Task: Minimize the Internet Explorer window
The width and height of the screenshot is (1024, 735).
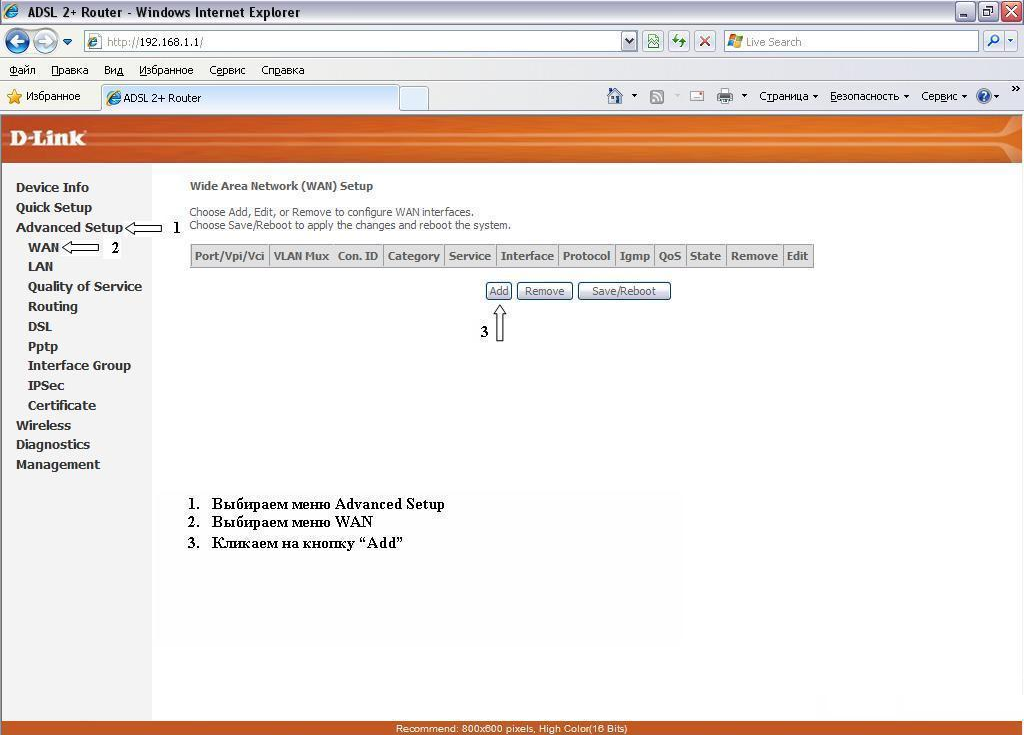Action: [x=965, y=11]
